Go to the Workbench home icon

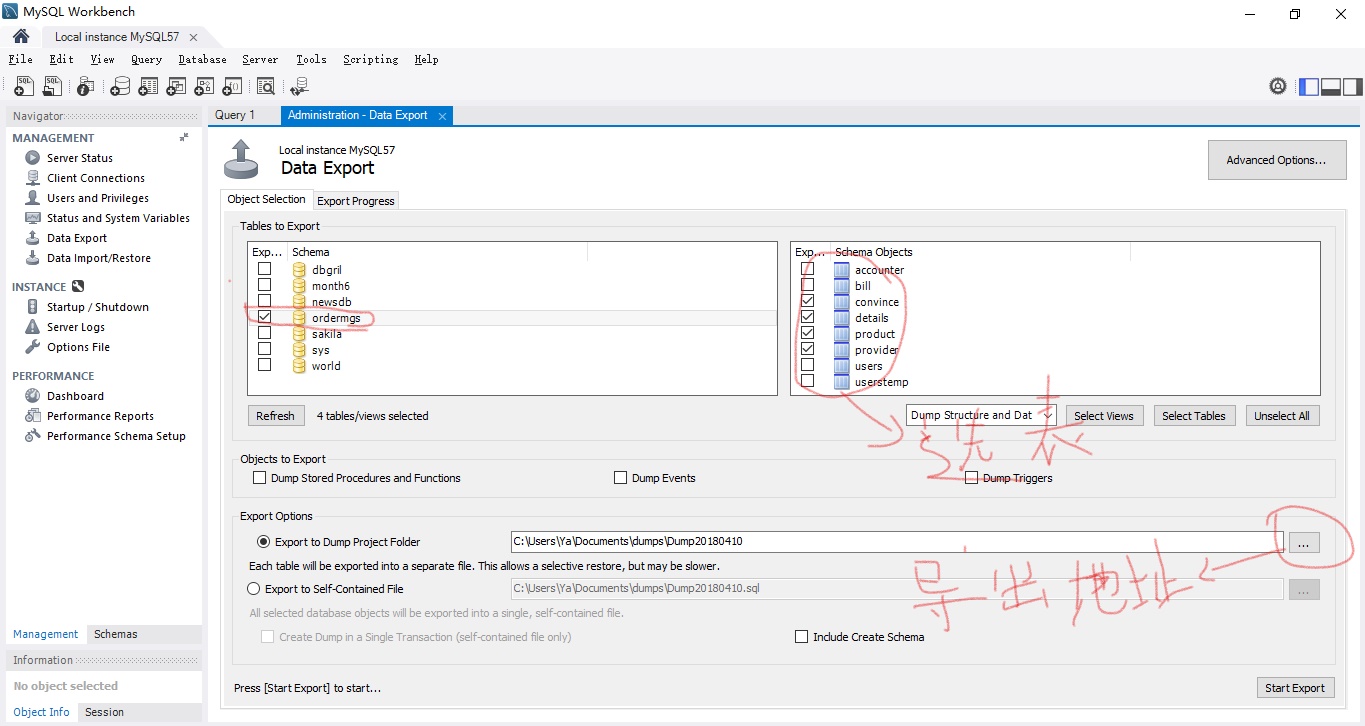(21, 36)
